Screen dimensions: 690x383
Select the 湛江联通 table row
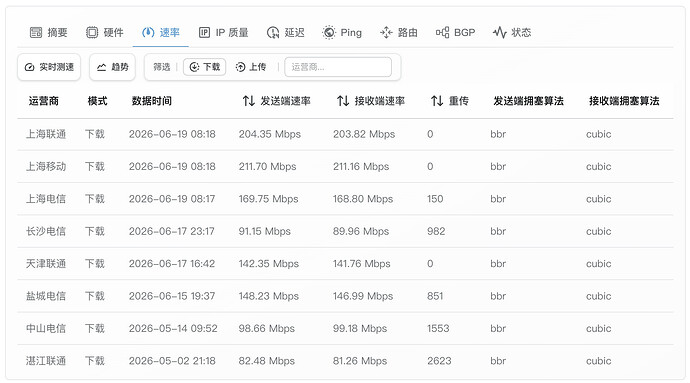coord(345,361)
